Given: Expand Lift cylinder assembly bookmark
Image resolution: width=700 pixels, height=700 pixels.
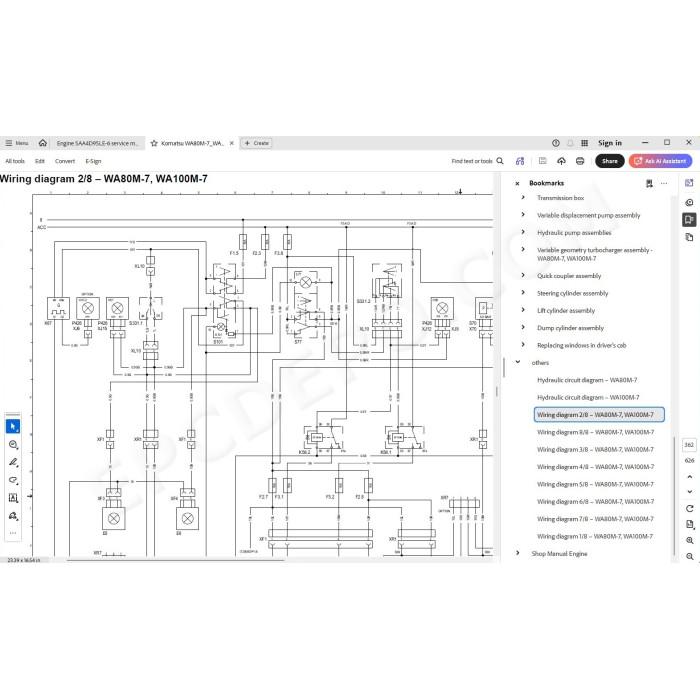Looking at the screenshot, I should [523, 310].
